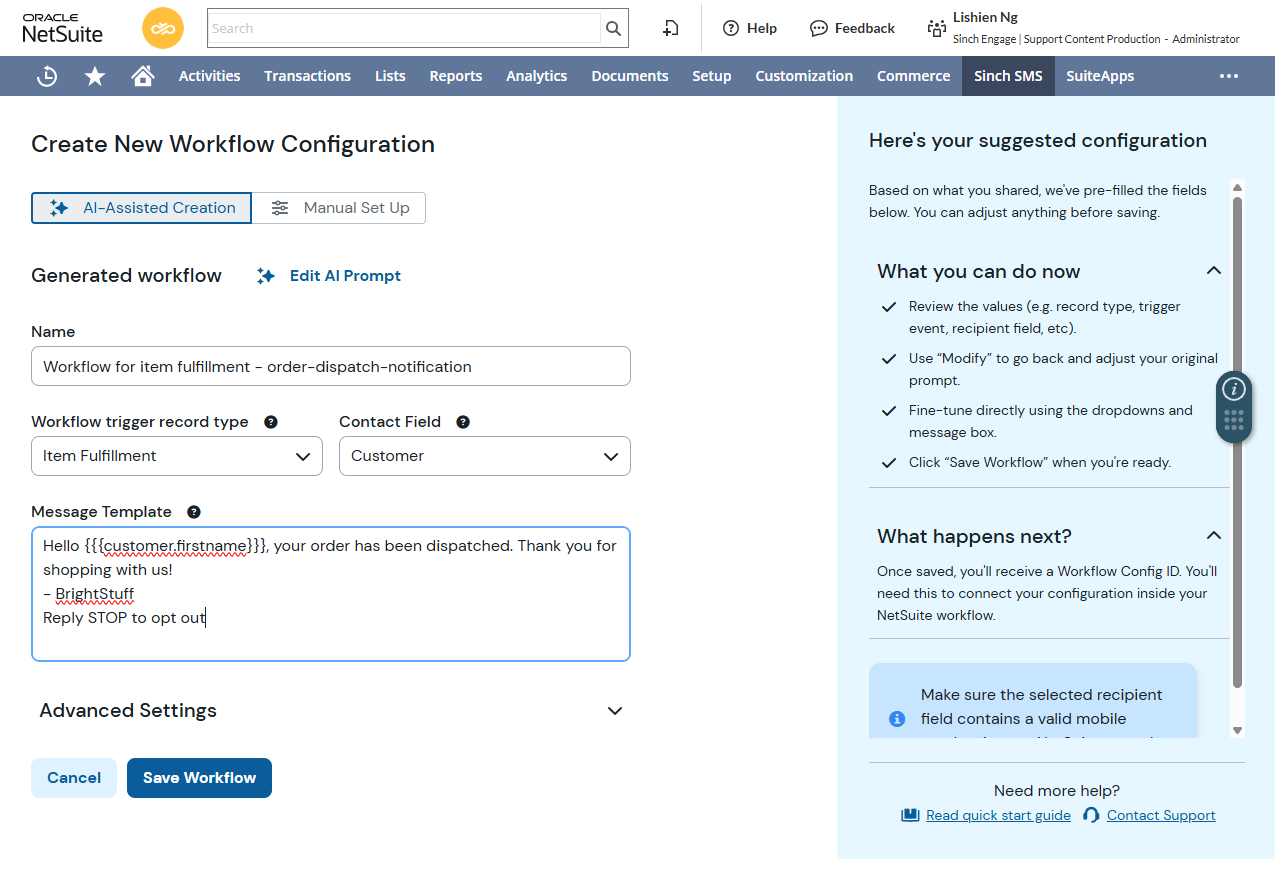This screenshot has width=1275, height=880.
Task: Open the Sinch SMS menu tab
Action: coord(1008,76)
